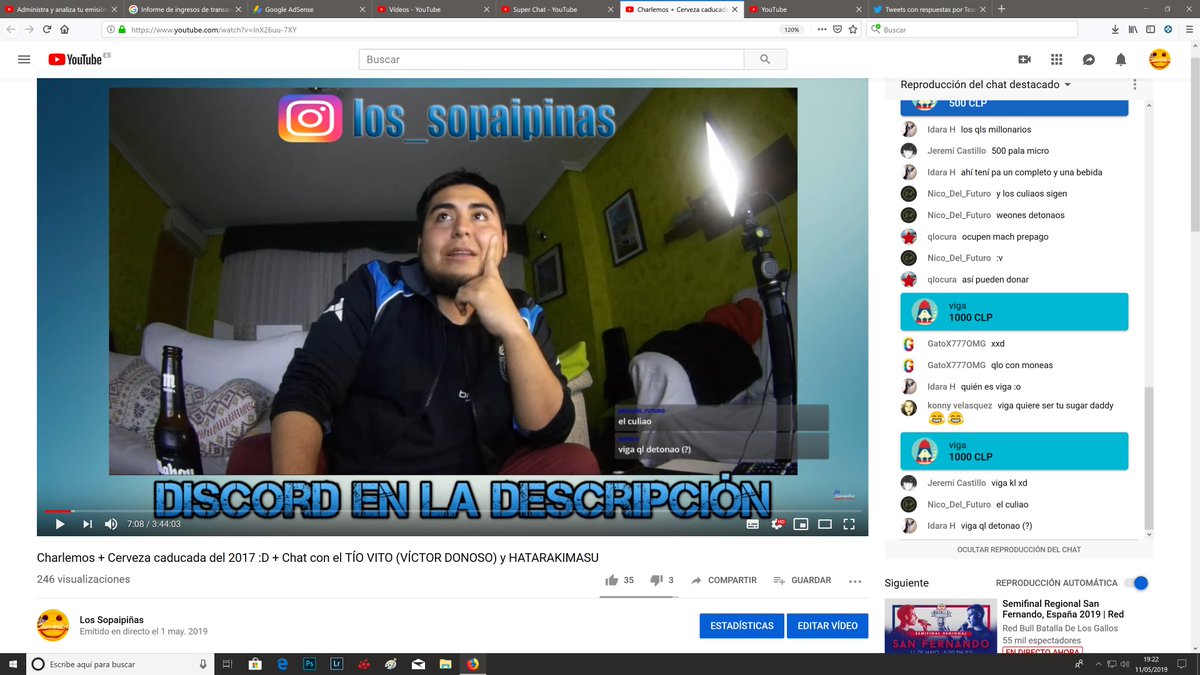Open Microsoft Store from taskbar
1200x675 pixels.
[x=255, y=664]
